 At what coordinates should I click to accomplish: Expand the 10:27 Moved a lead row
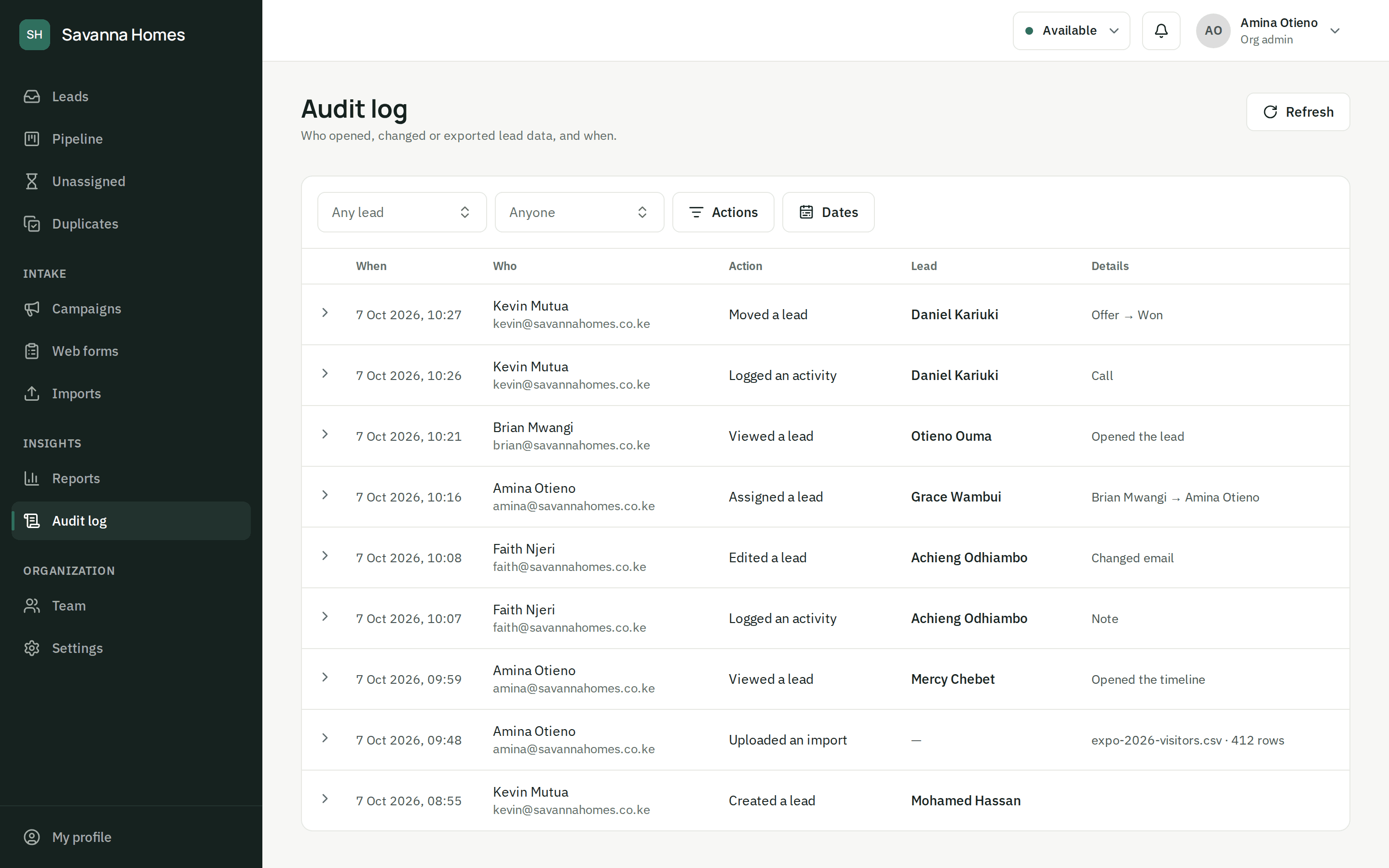325,313
